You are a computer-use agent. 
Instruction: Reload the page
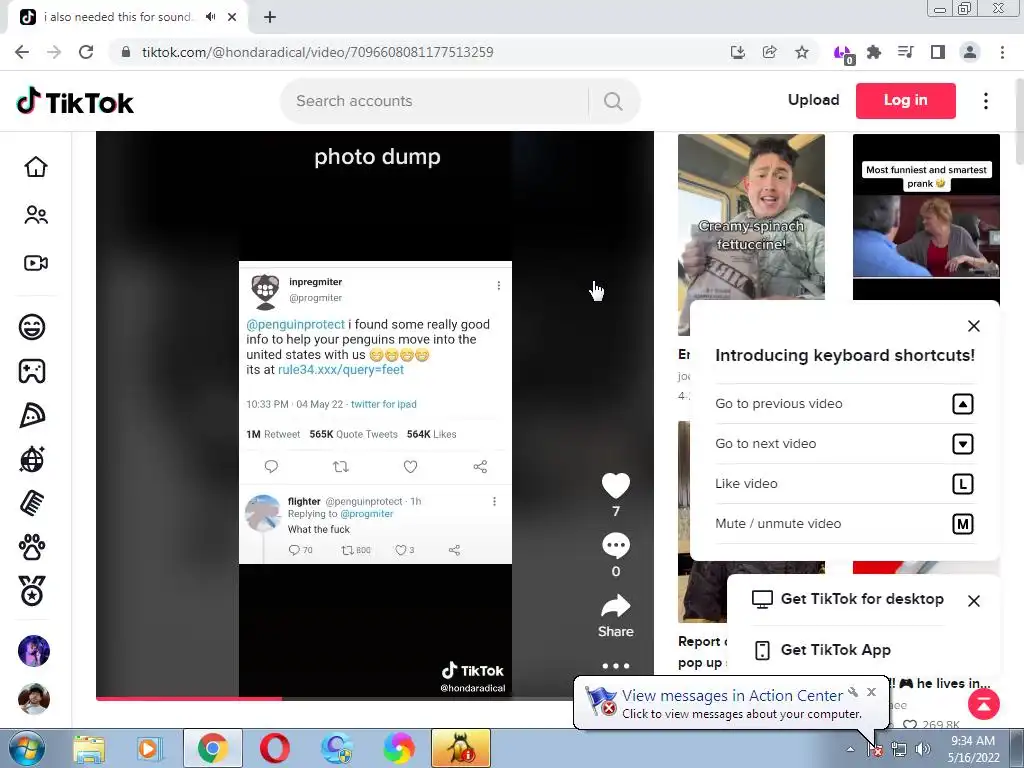point(86,52)
